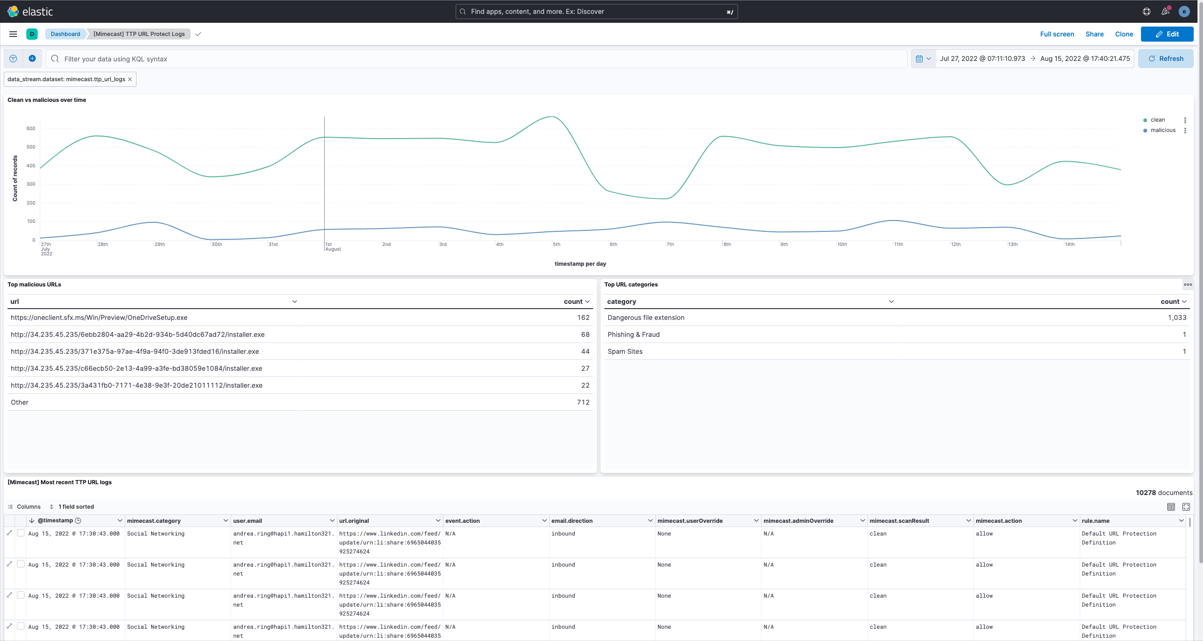Enter fullscreen for the document table
The height and width of the screenshot is (641, 1203).
pyautogui.click(x=1187, y=508)
